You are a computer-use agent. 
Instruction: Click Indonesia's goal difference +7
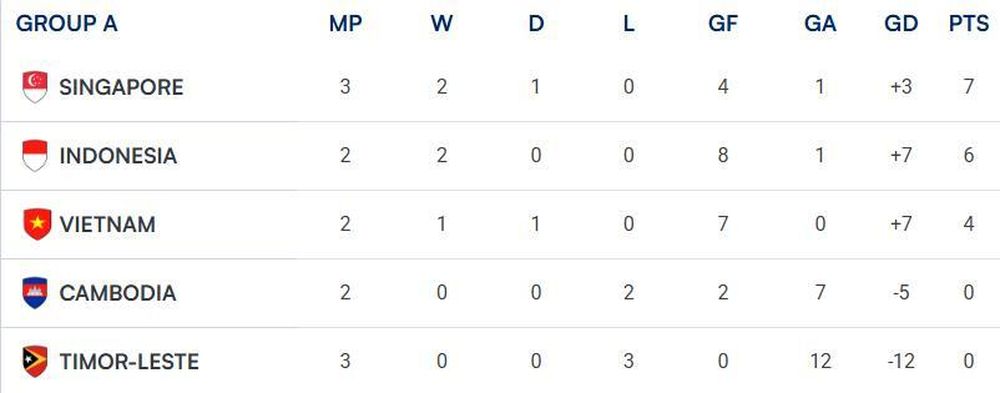coord(901,156)
